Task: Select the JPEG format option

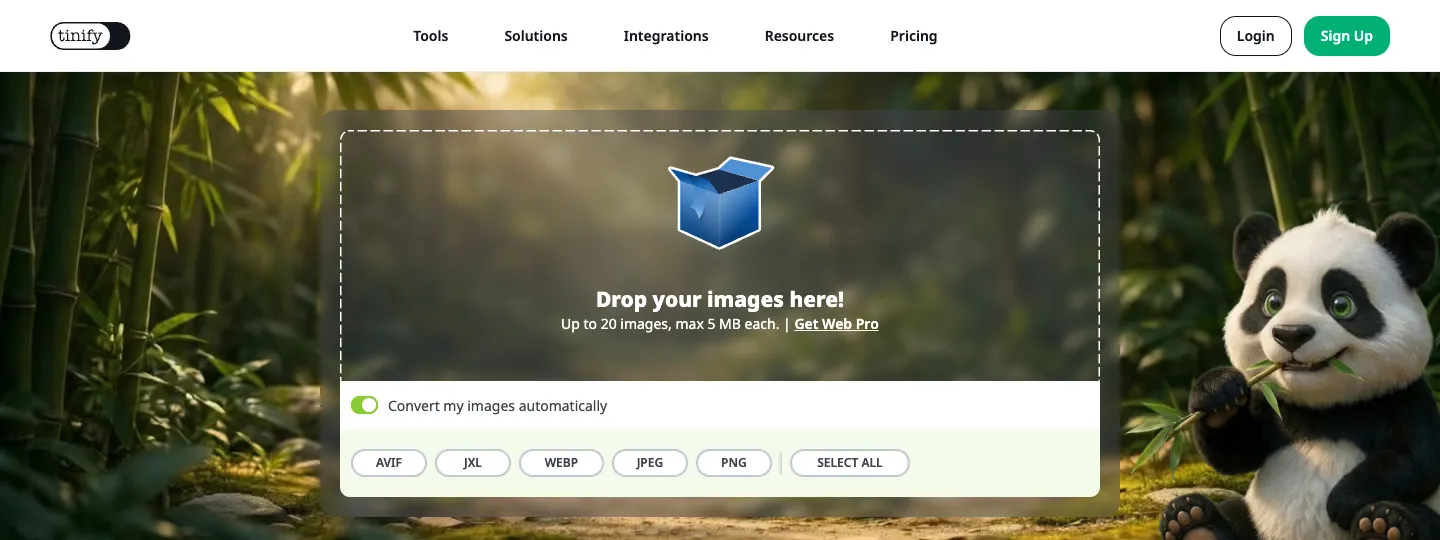Action: (650, 463)
